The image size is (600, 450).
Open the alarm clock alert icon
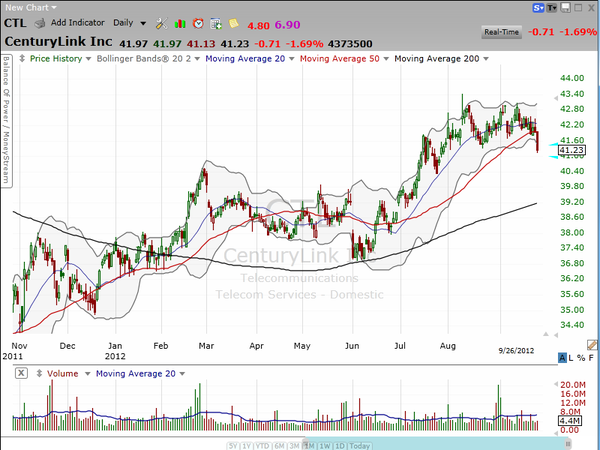tap(198, 24)
